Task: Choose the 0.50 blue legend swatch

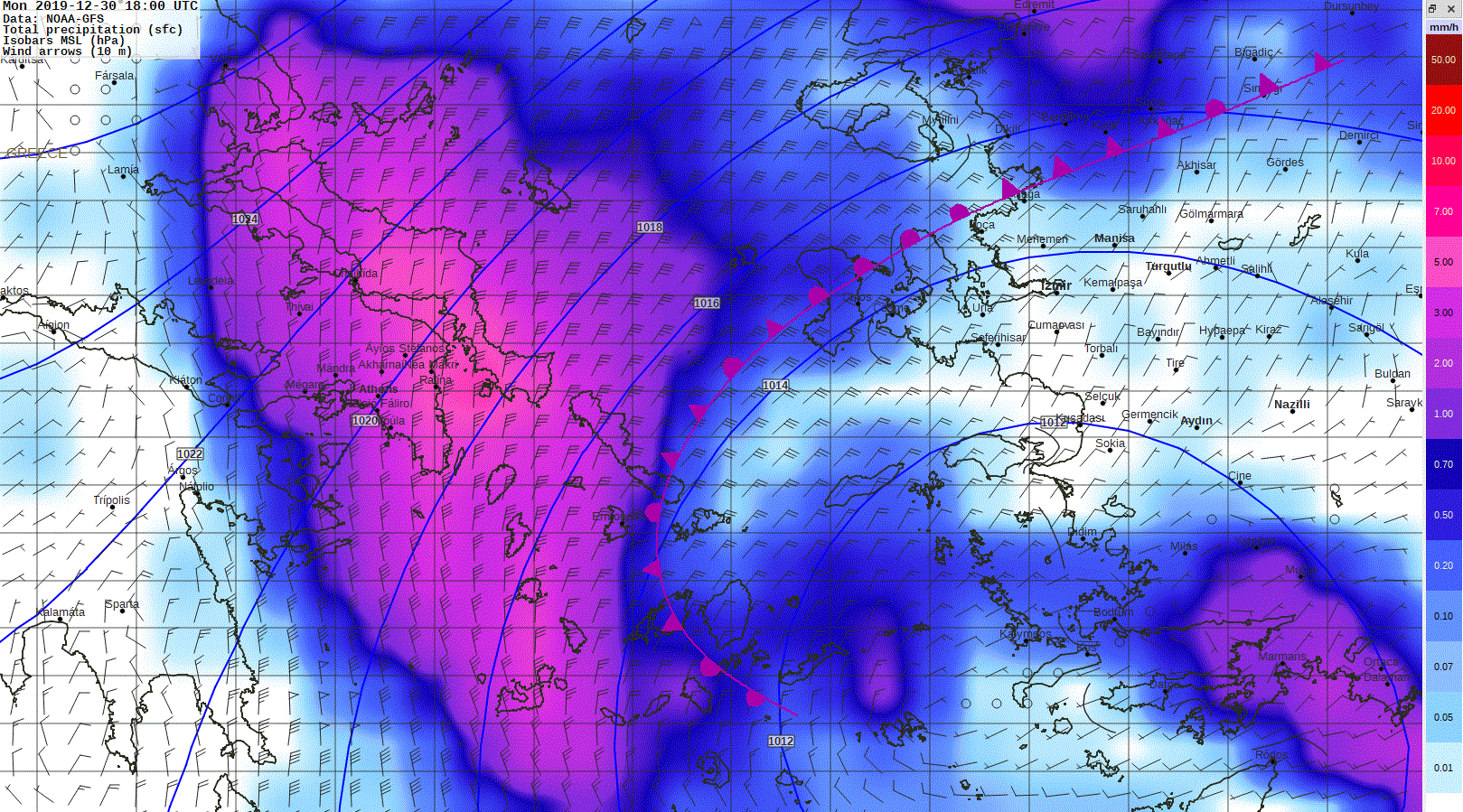Action: coord(1443,515)
